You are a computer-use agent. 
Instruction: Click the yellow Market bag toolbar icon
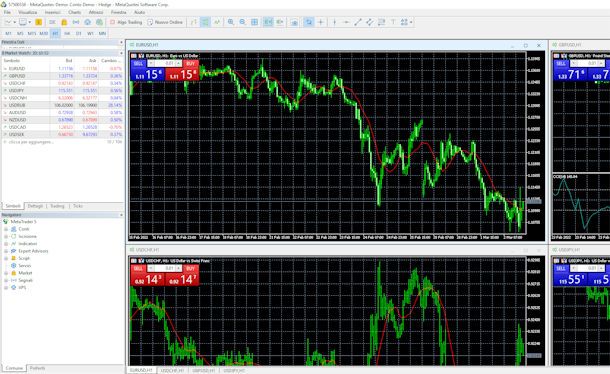click(x=64, y=22)
